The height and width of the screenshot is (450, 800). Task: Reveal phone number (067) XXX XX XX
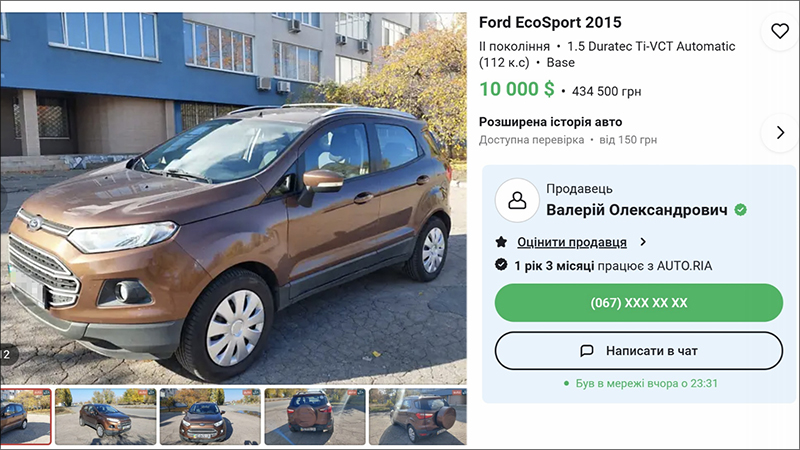pos(639,303)
